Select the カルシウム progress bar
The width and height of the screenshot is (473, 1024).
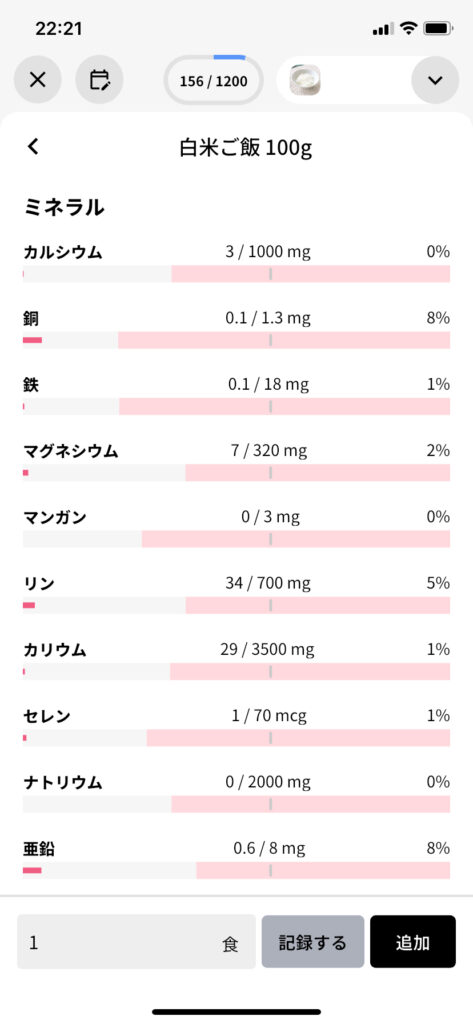point(236,274)
